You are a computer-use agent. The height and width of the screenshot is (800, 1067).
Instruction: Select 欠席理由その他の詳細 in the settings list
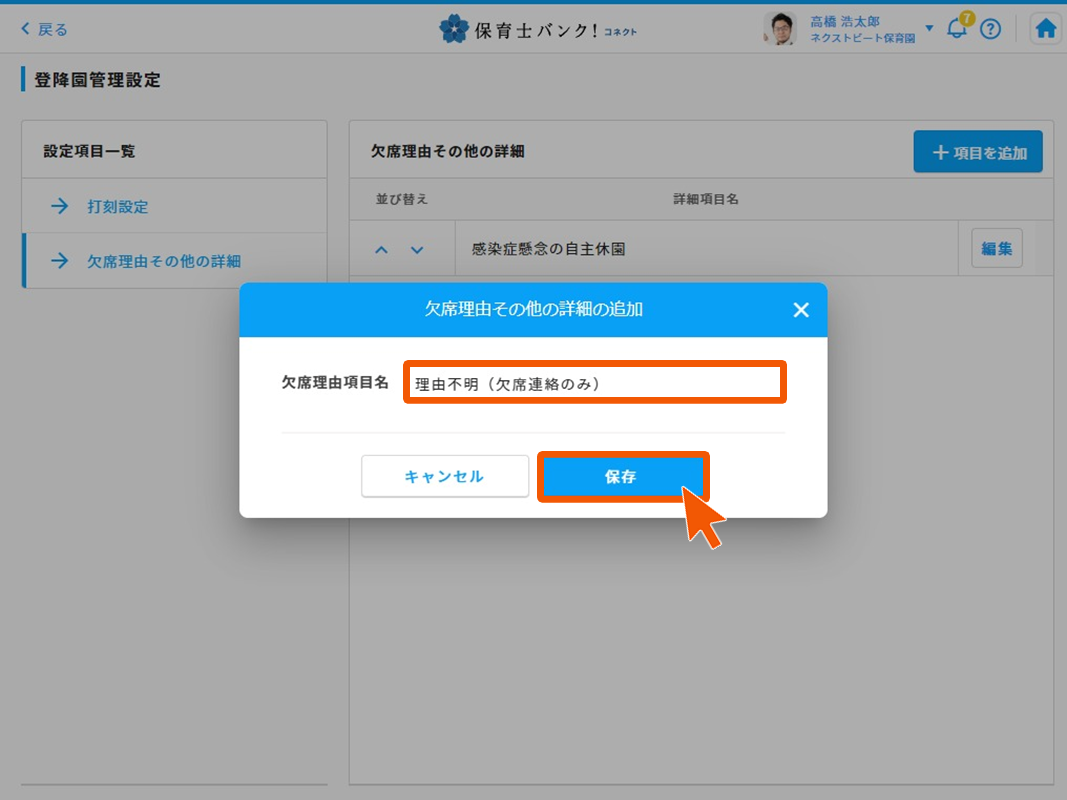click(163, 261)
